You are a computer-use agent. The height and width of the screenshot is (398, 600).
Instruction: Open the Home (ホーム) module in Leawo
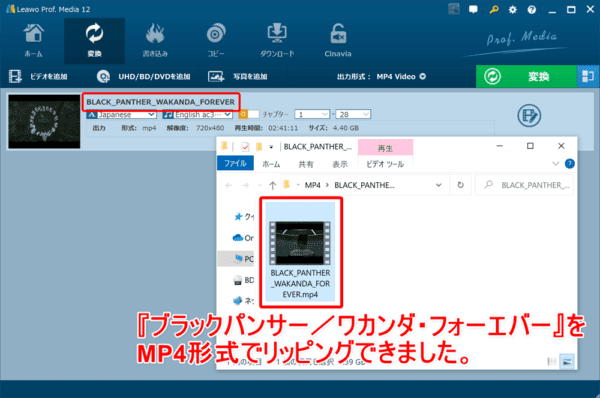coord(33,41)
